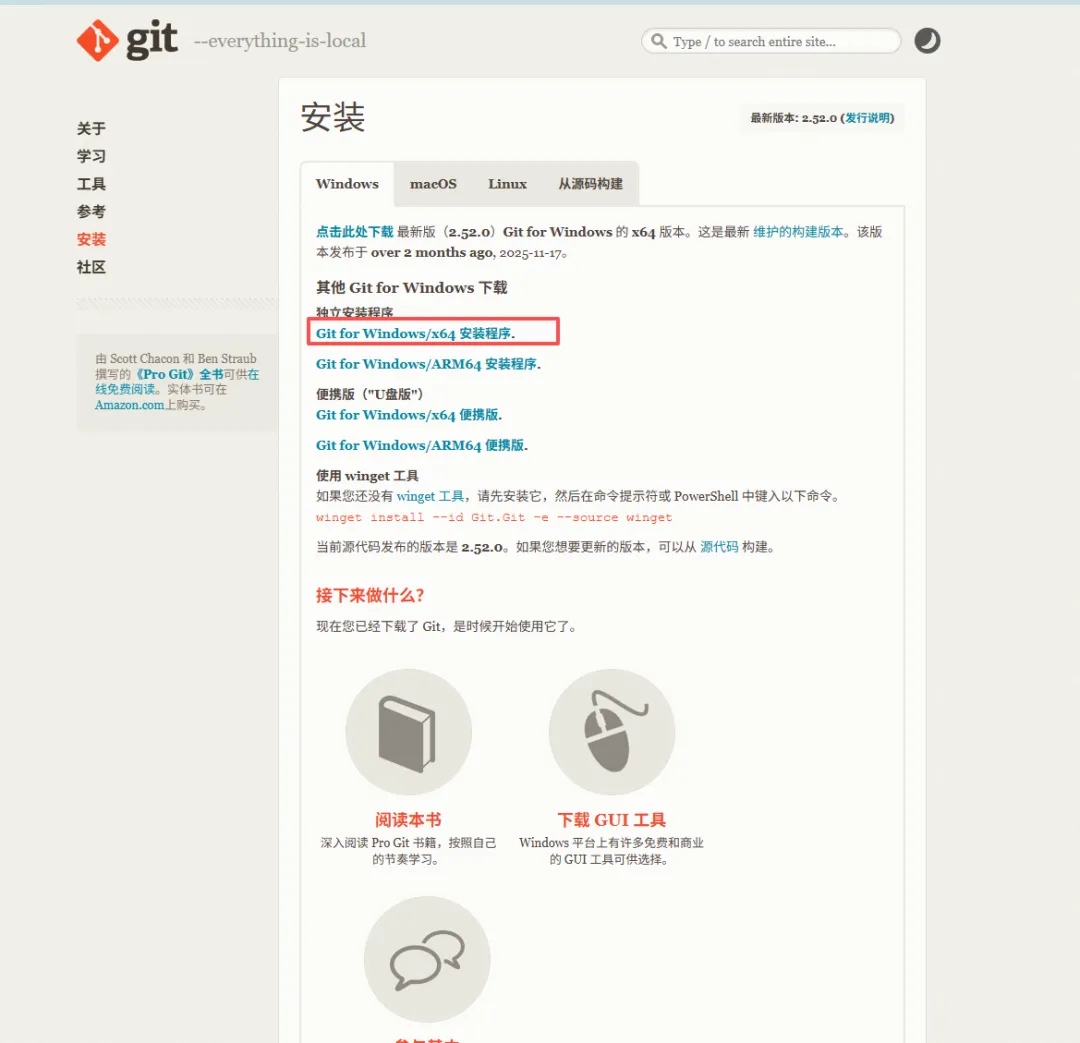Switch to the Linux tab

tap(508, 184)
